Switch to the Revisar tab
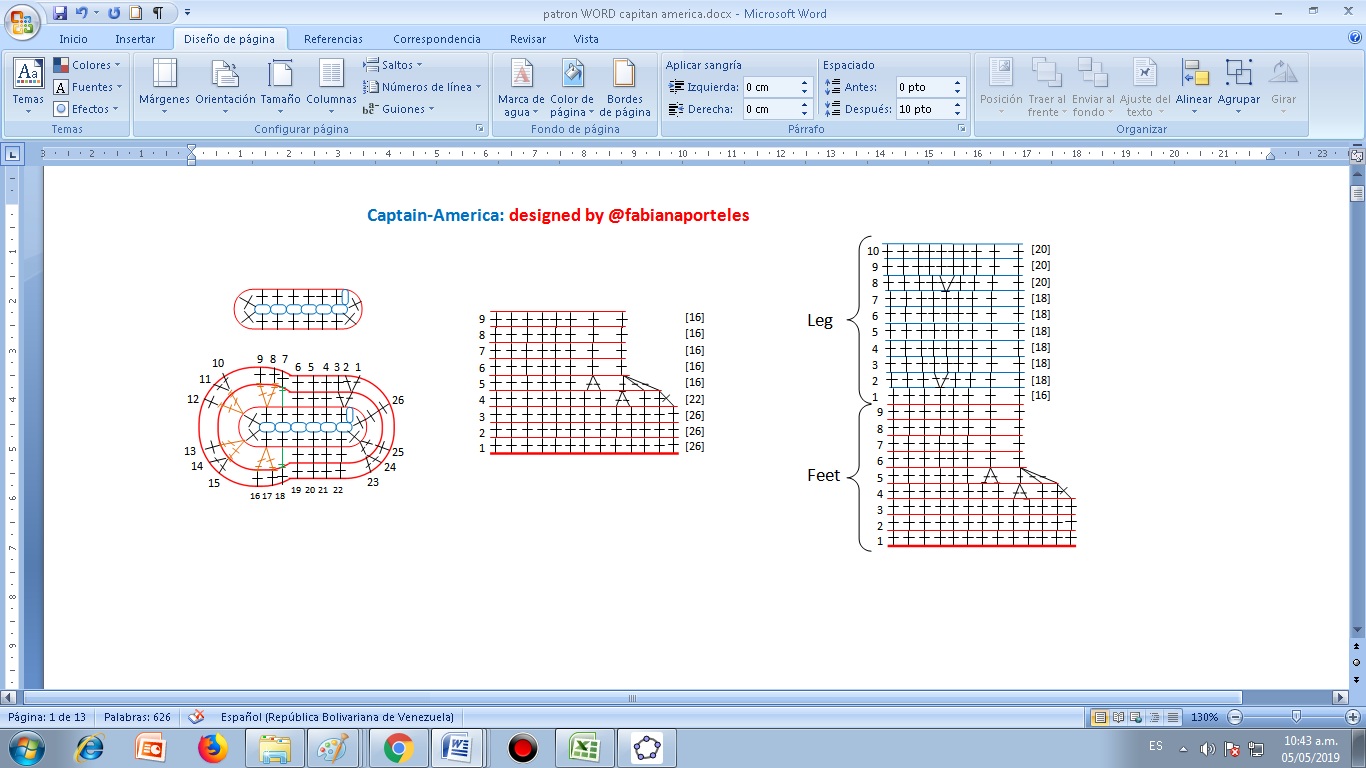Viewport: 1366px width, 768px height. (x=528, y=39)
